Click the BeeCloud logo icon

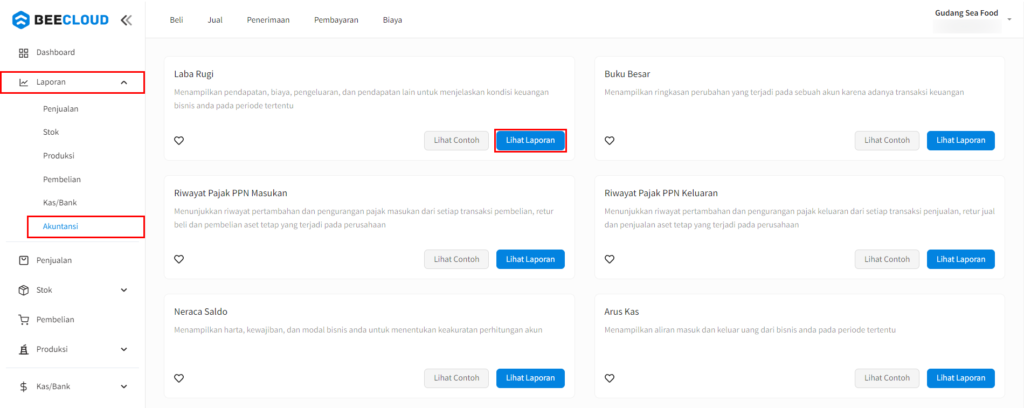click(x=21, y=19)
